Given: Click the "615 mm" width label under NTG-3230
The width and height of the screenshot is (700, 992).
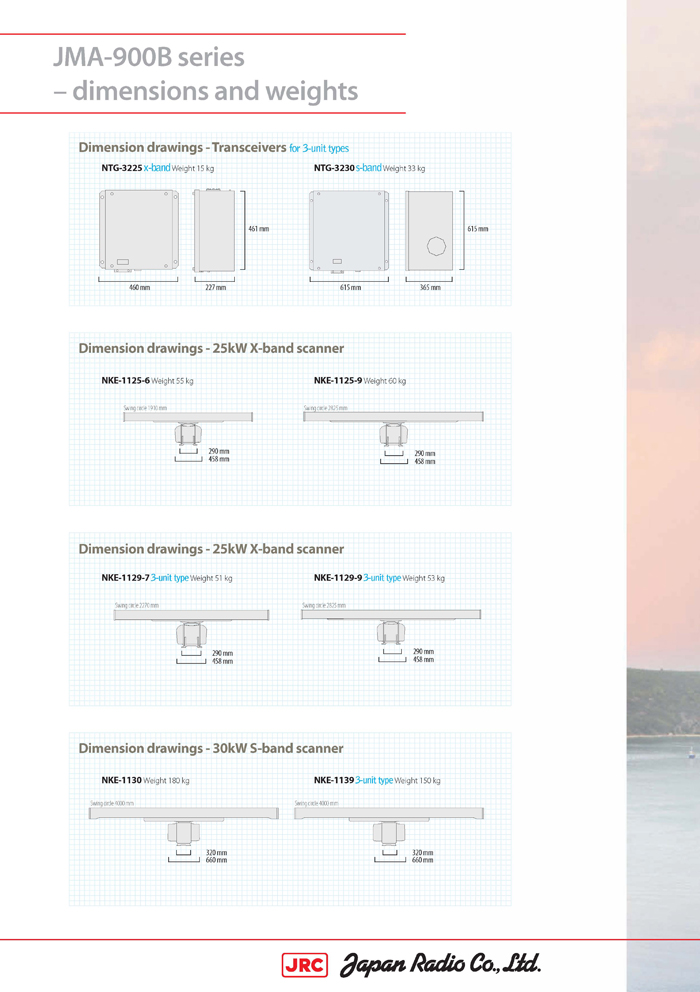Looking at the screenshot, I should point(351,287).
